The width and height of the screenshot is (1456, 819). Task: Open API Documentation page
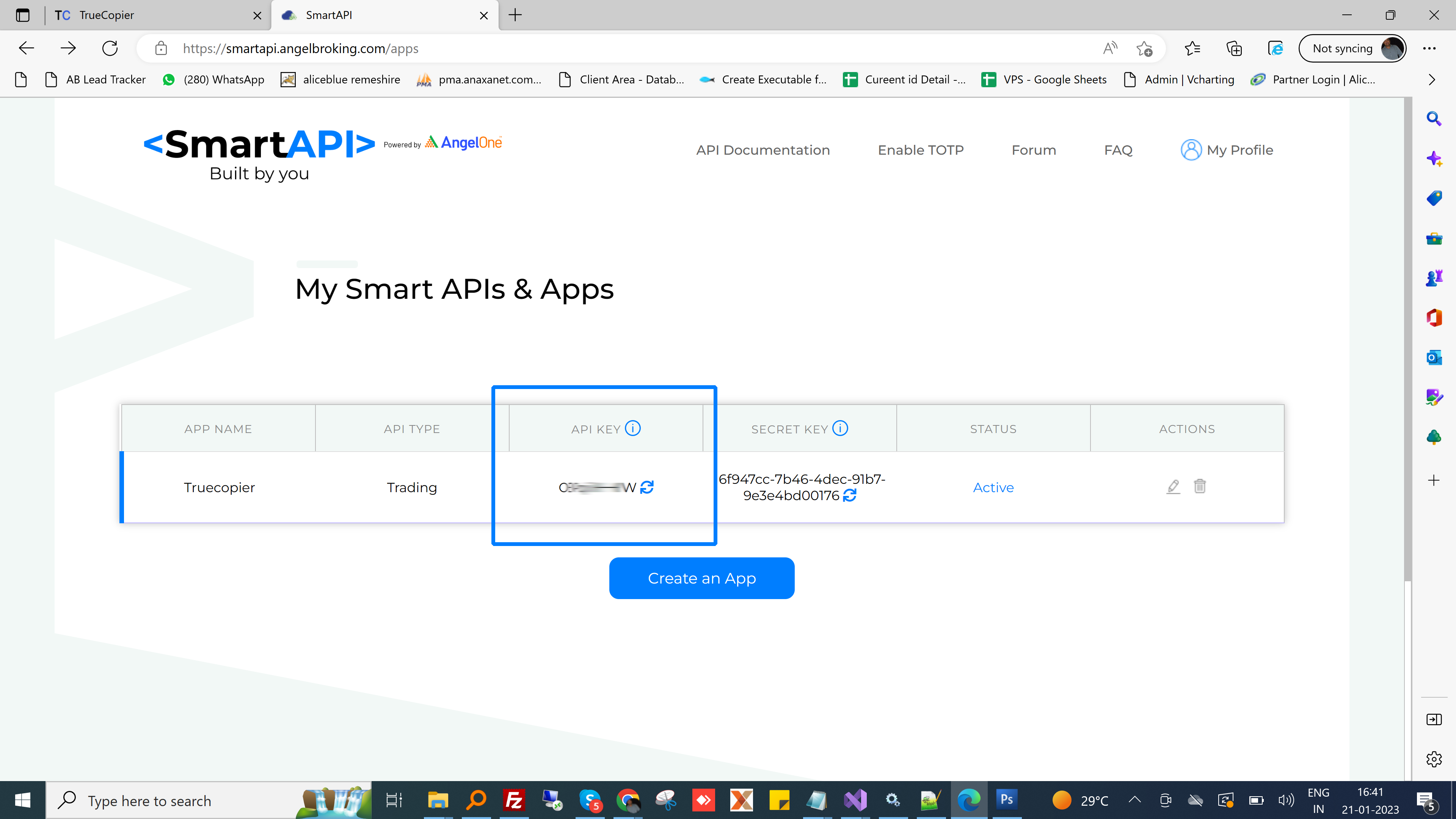(763, 150)
